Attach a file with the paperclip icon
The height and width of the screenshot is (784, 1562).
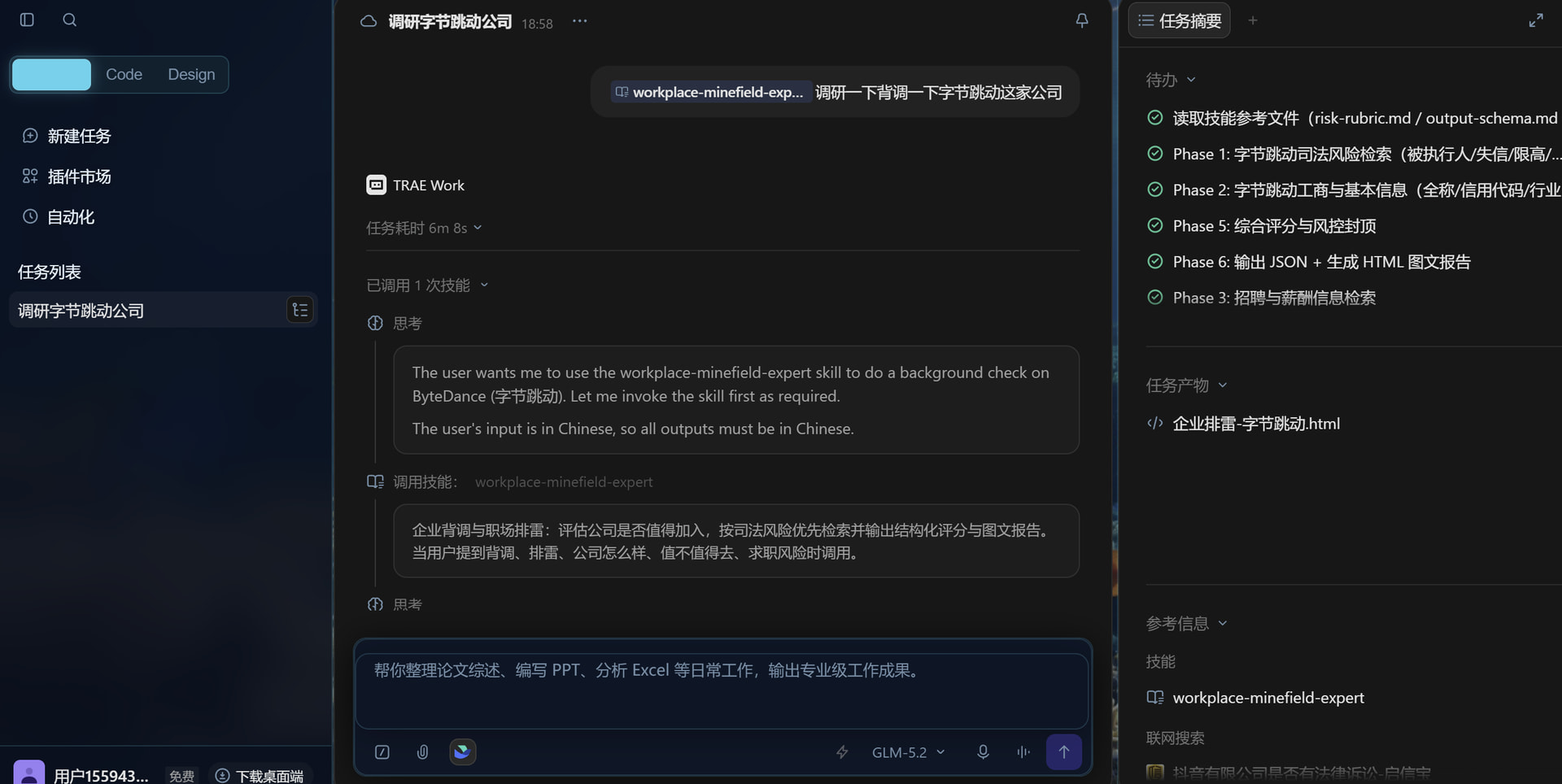(x=422, y=752)
